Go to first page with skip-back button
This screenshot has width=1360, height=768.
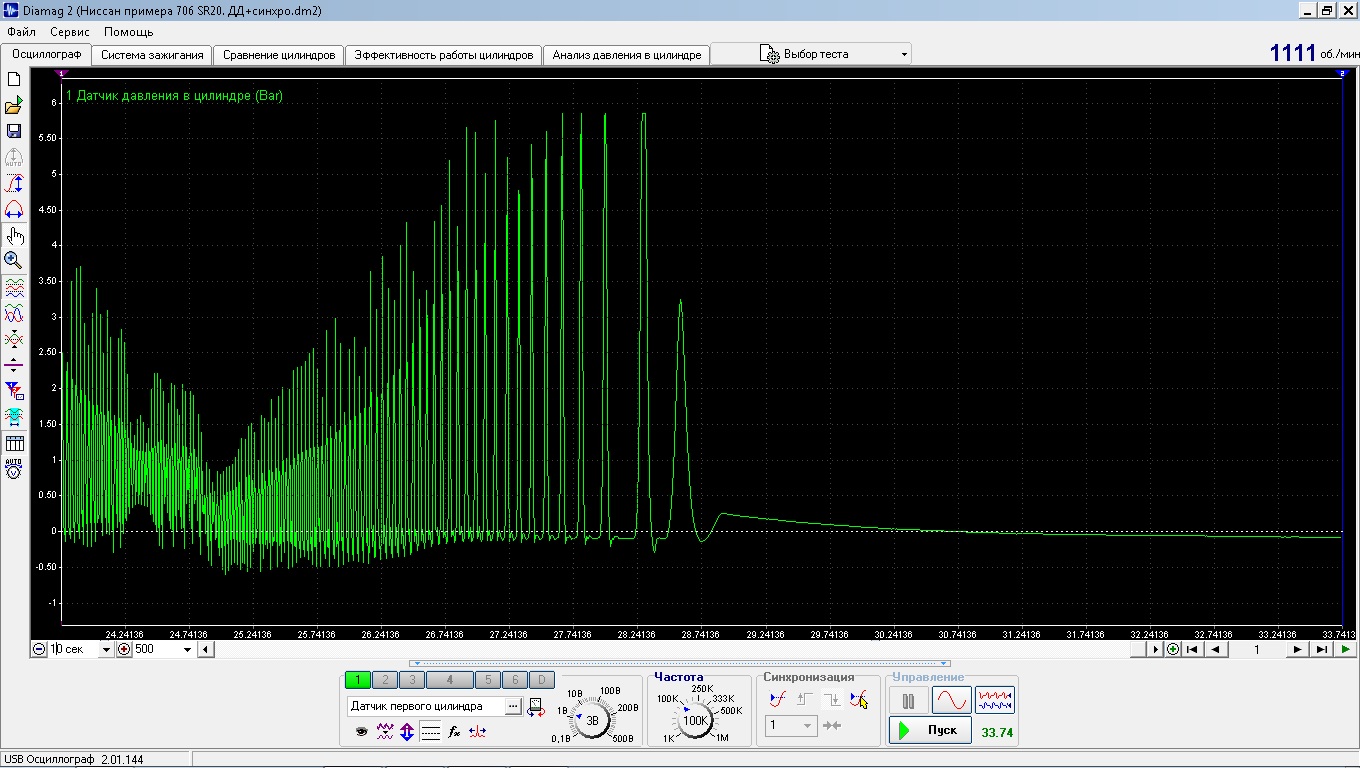click(1192, 649)
